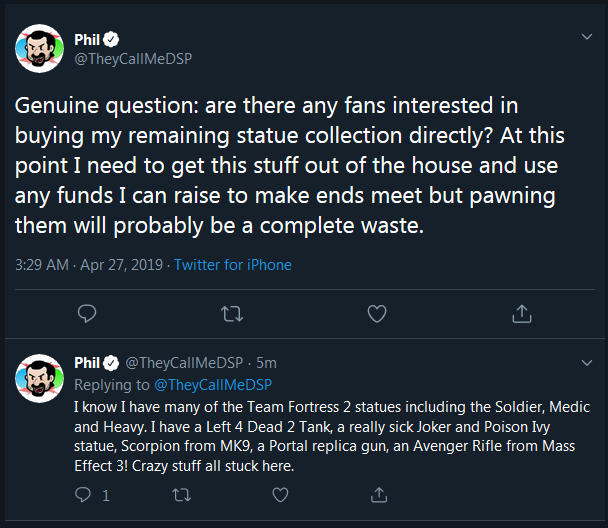Click the Phil display name on main tweet

[x=87, y=40]
